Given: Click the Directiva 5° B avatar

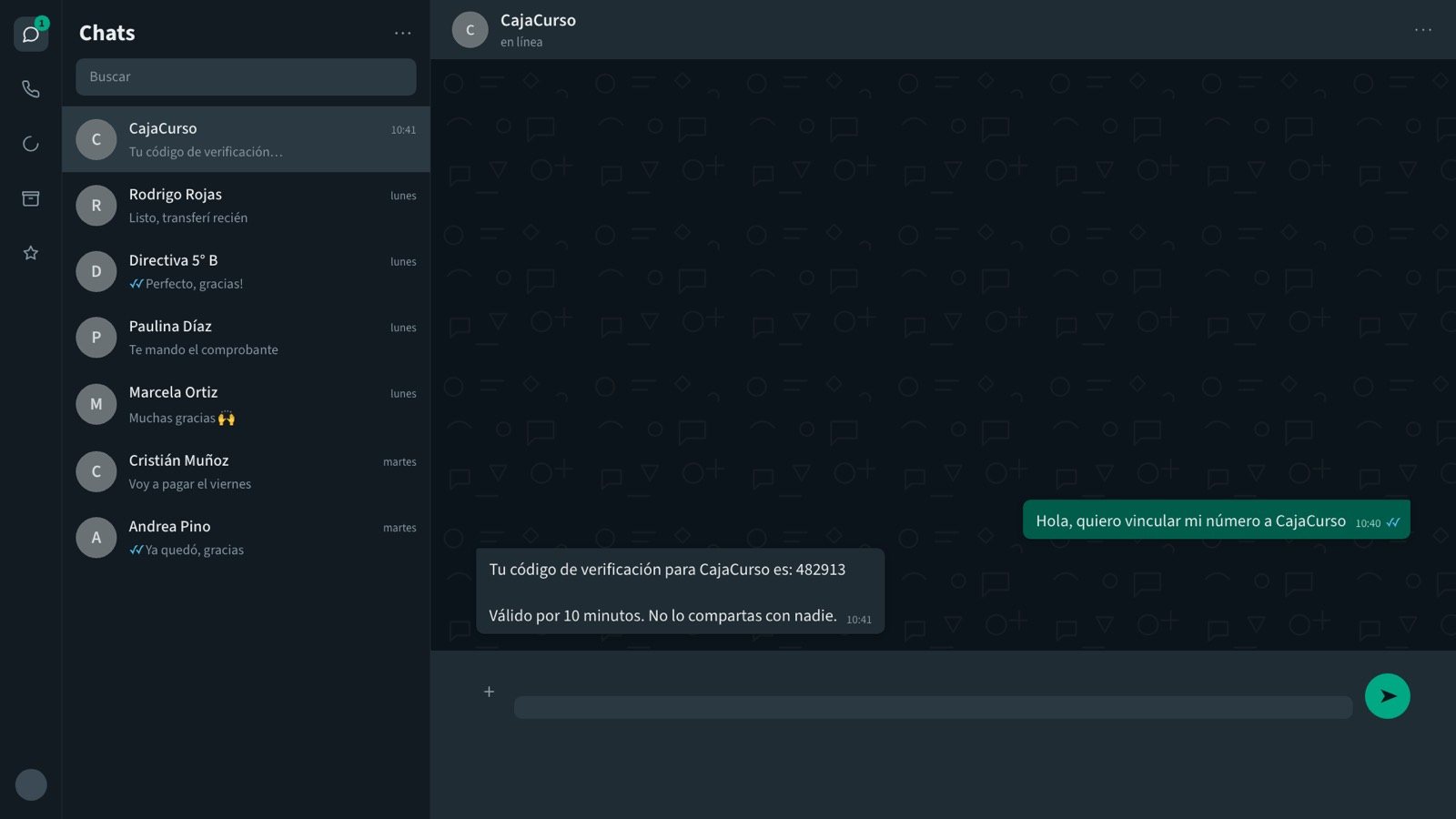Looking at the screenshot, I should 96,271.
